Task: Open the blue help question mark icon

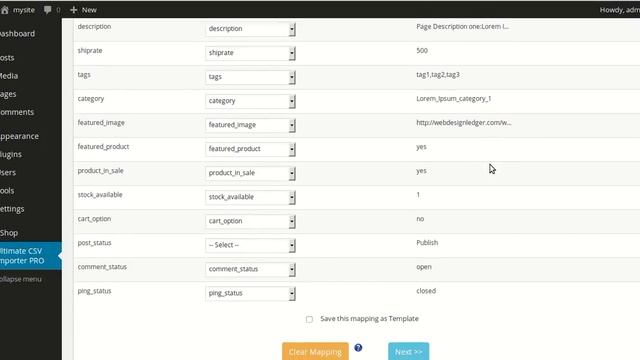Action: 358,348
